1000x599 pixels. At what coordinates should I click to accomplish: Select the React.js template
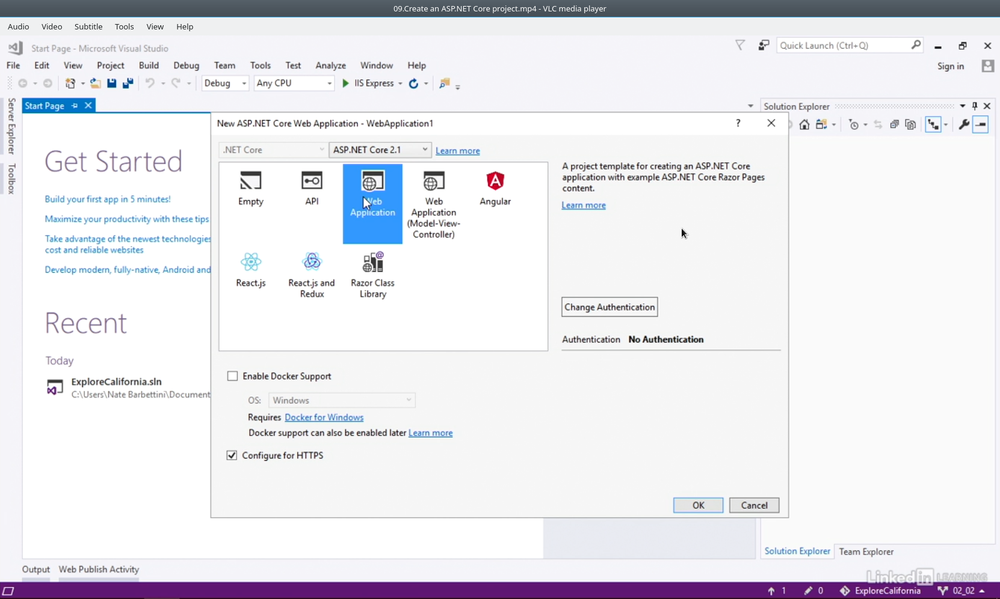coord(251,270)
